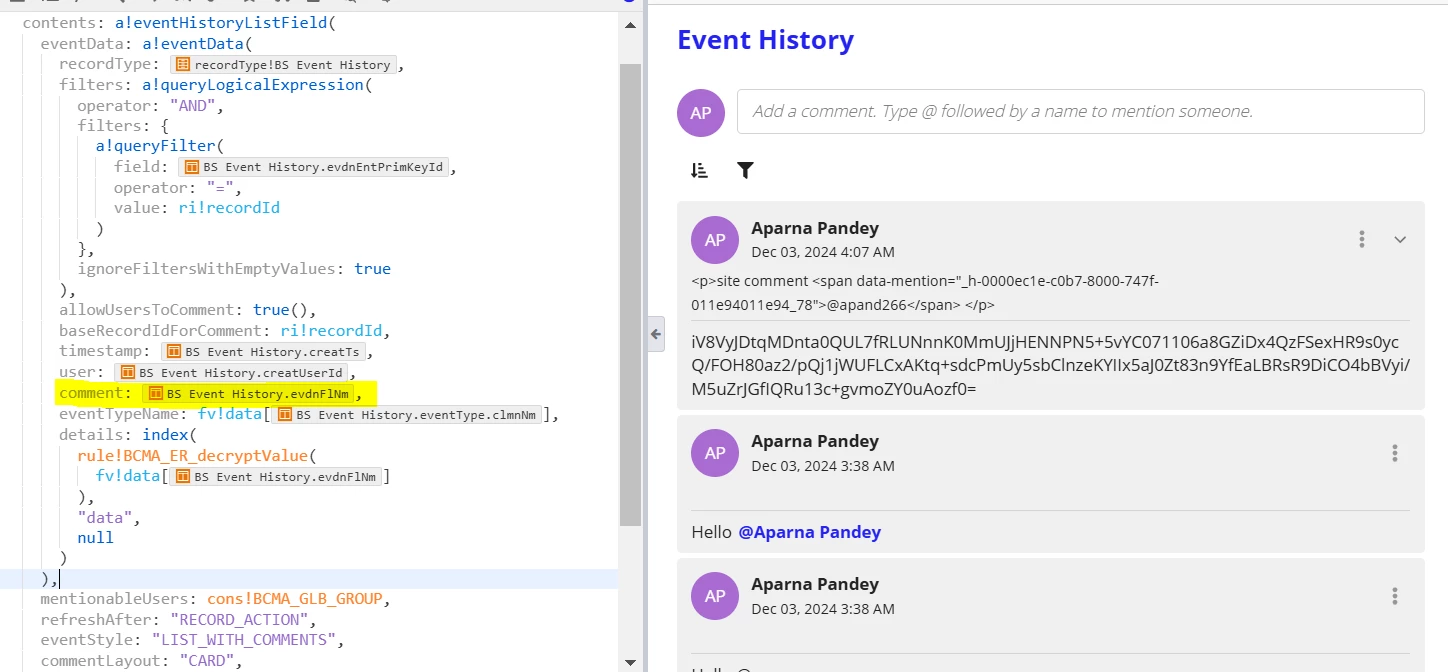The image size is (1448, 672).
Task: Click the Aparna Pandey name on the 4:07 AM event
Action: (x=815, y=228)
